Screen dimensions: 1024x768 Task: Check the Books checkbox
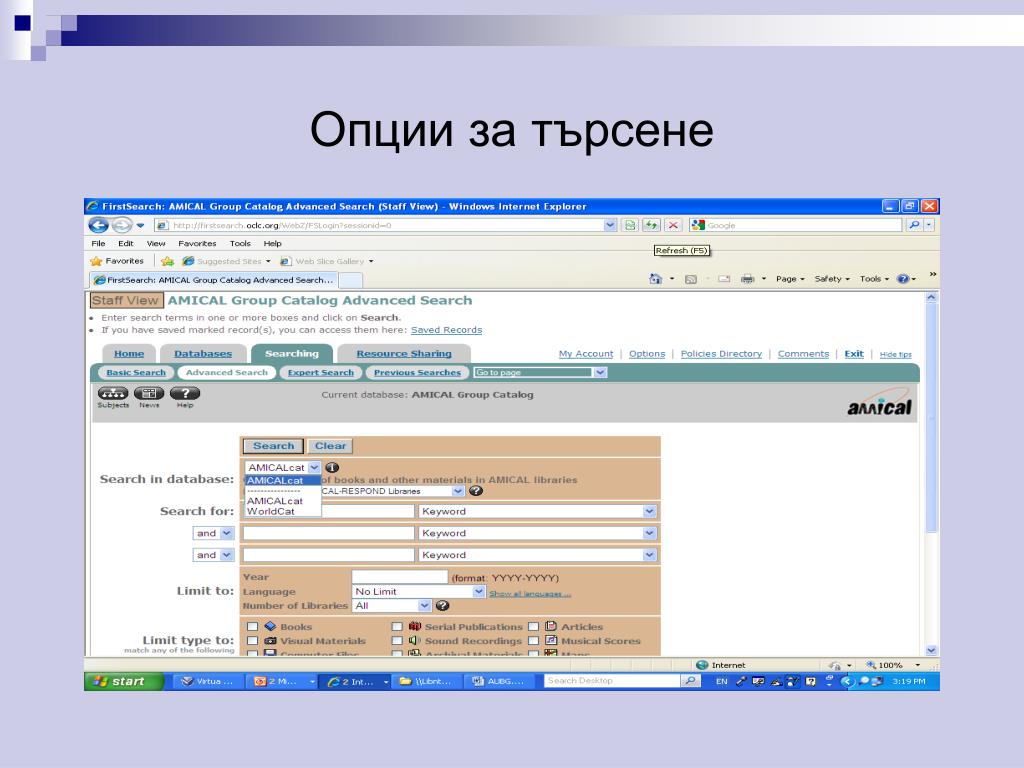[x=252, y=627]
